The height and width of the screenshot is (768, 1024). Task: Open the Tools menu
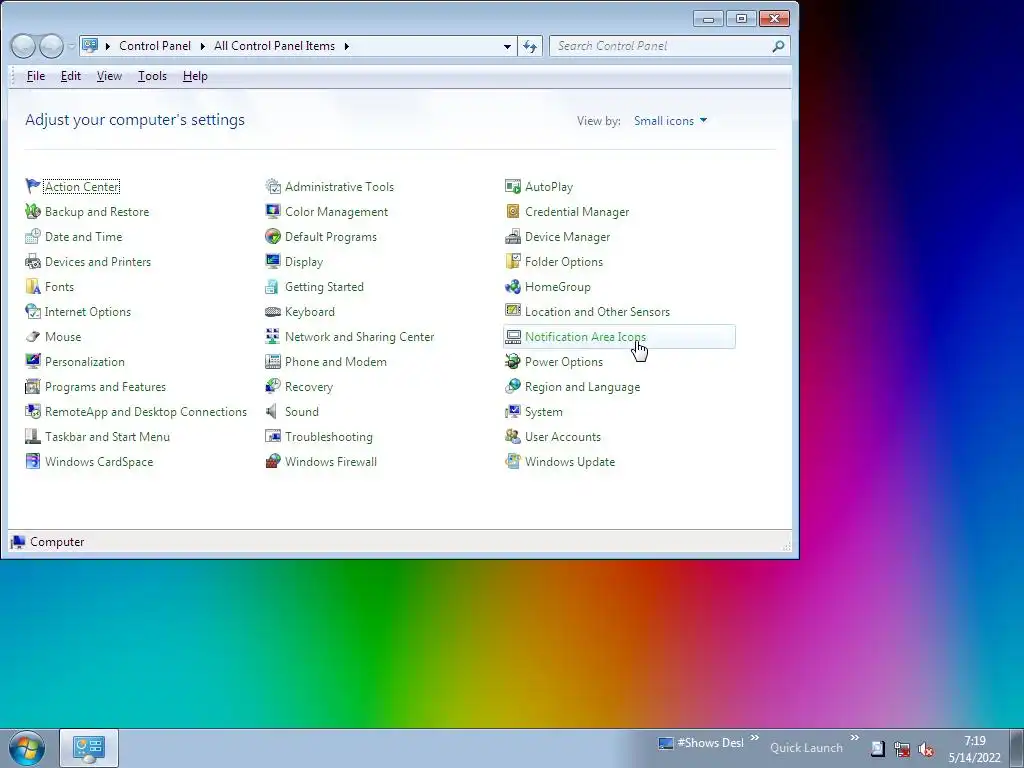[x=152, y=76]
